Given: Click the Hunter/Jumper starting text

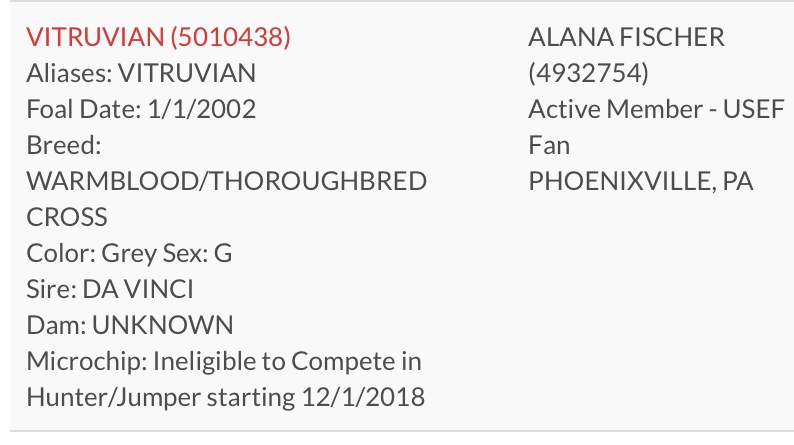Looking at the screenshot, I should point(161,397).
